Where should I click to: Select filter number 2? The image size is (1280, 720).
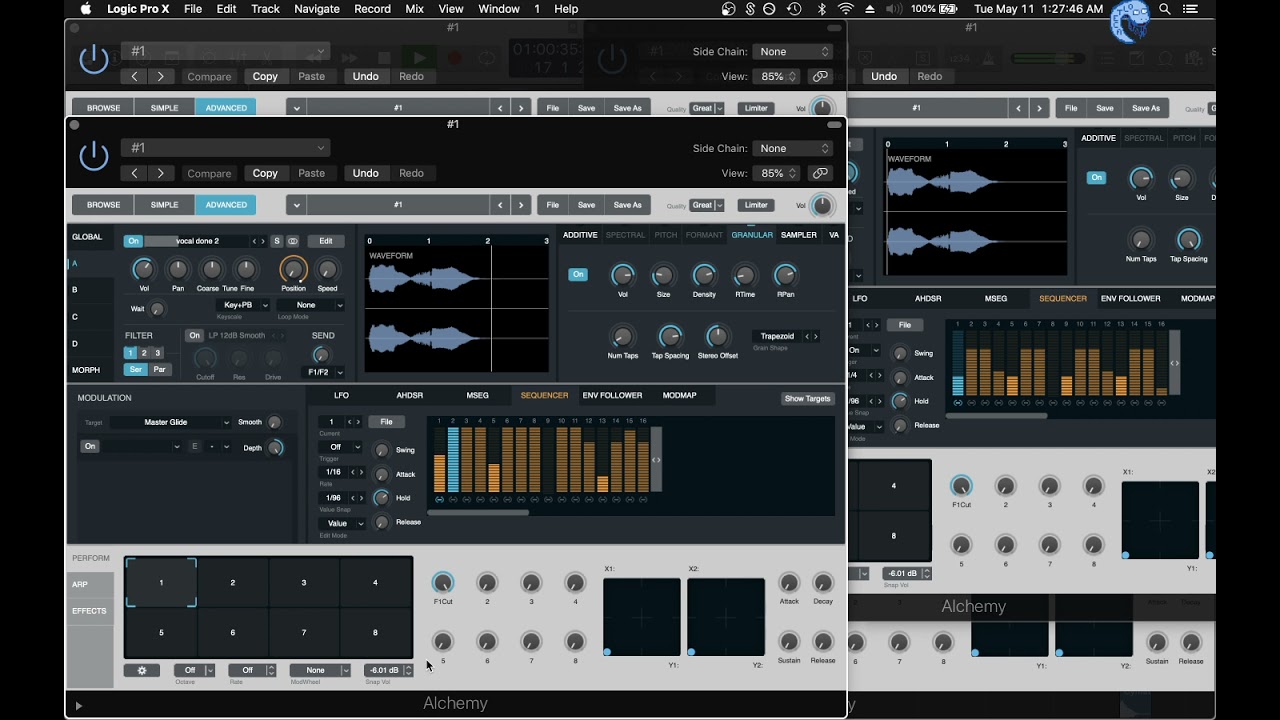(x=143, y=353)
